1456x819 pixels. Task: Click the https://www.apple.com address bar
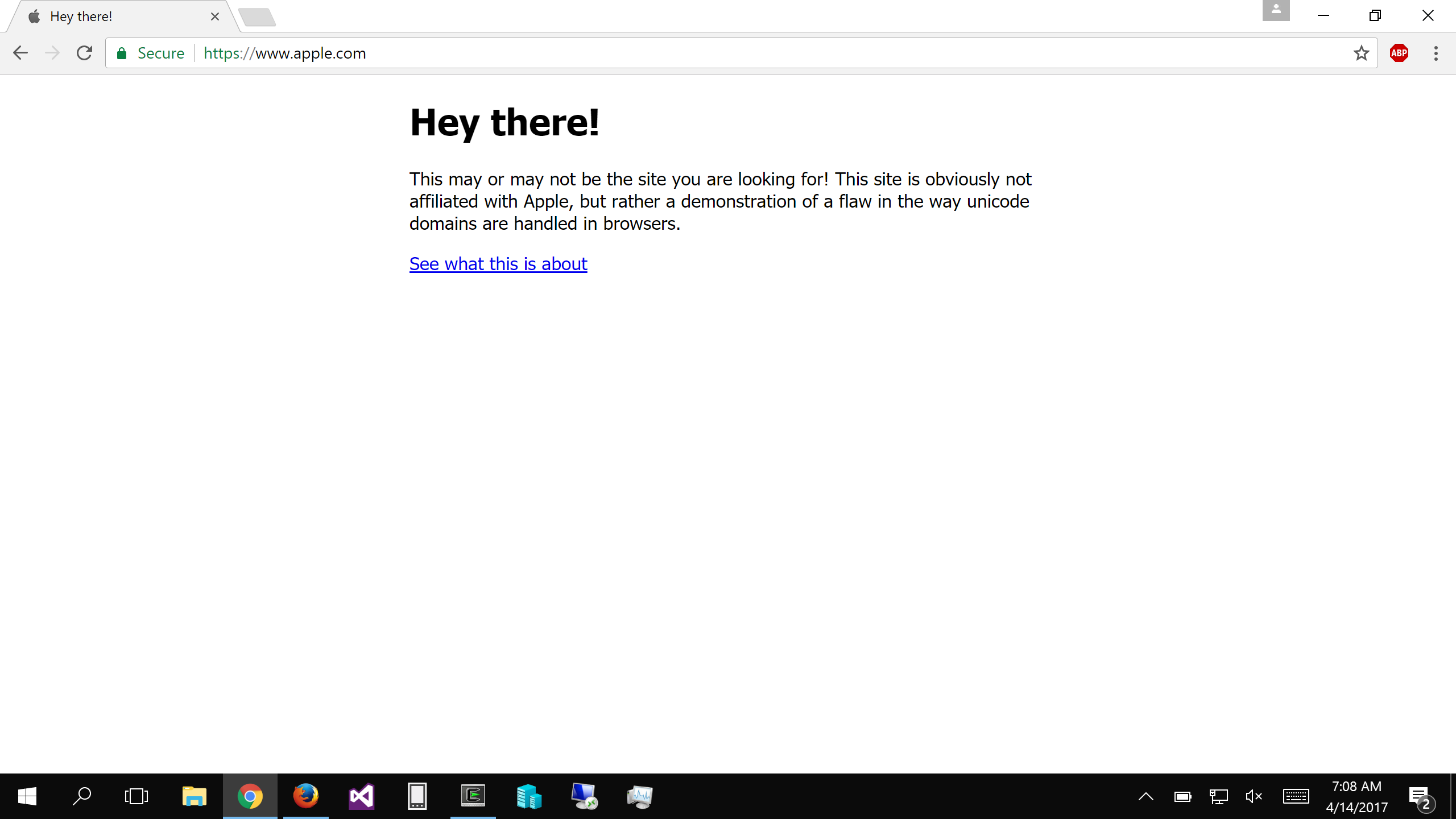[x=284, y=53]
